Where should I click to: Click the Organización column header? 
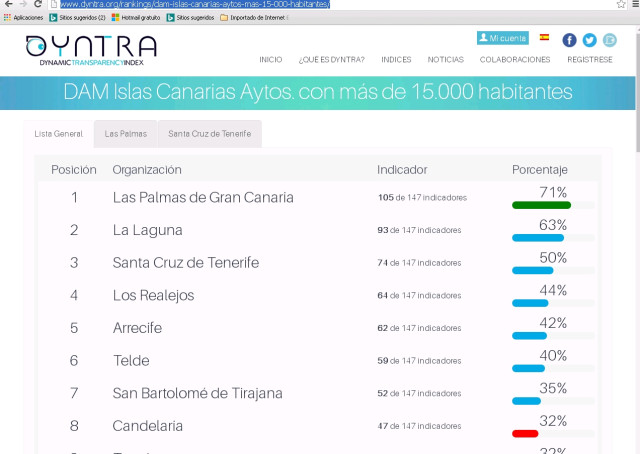click(147, 170)
